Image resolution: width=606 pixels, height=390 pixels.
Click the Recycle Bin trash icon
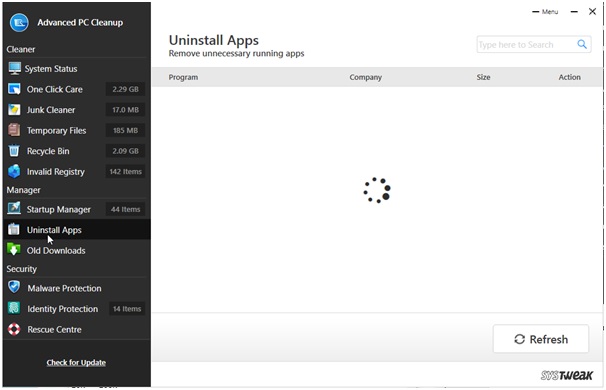14,151
